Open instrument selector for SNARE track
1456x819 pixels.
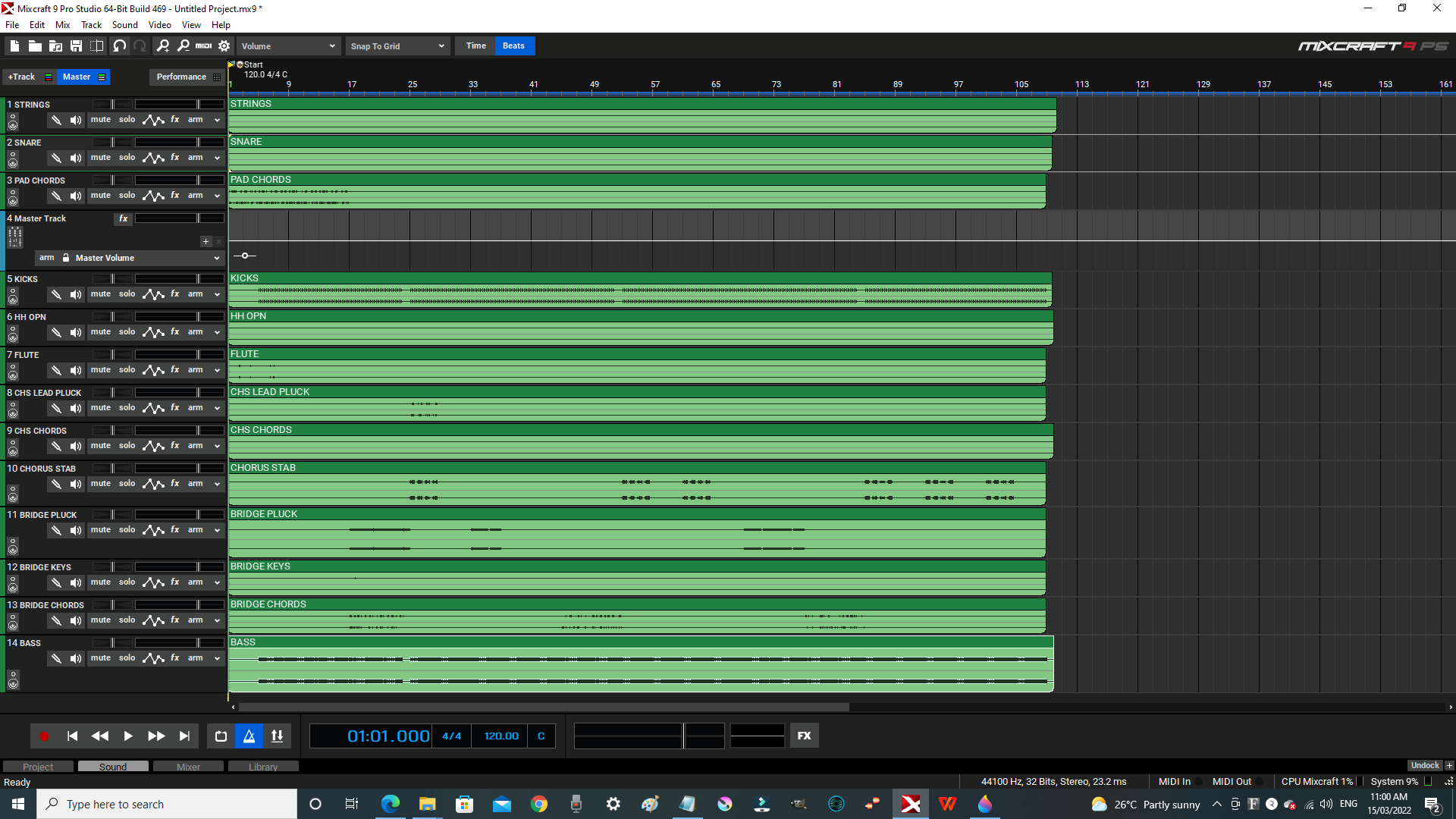click(13, 160)
